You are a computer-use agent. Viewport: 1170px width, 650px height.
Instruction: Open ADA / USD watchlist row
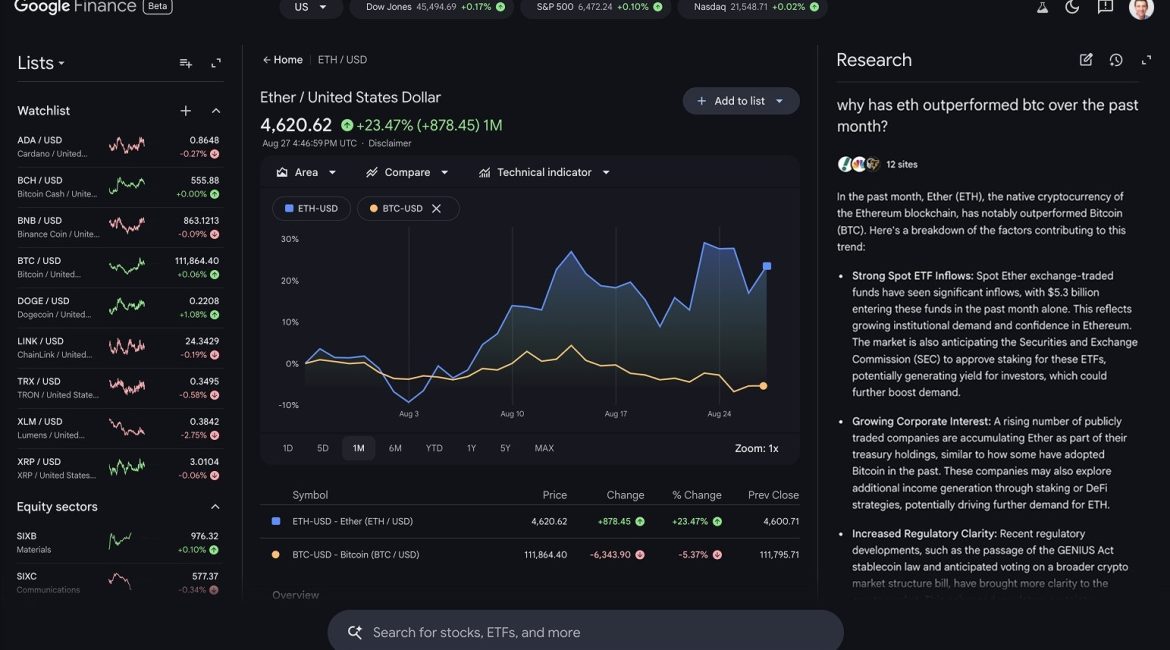coord(118,147)
